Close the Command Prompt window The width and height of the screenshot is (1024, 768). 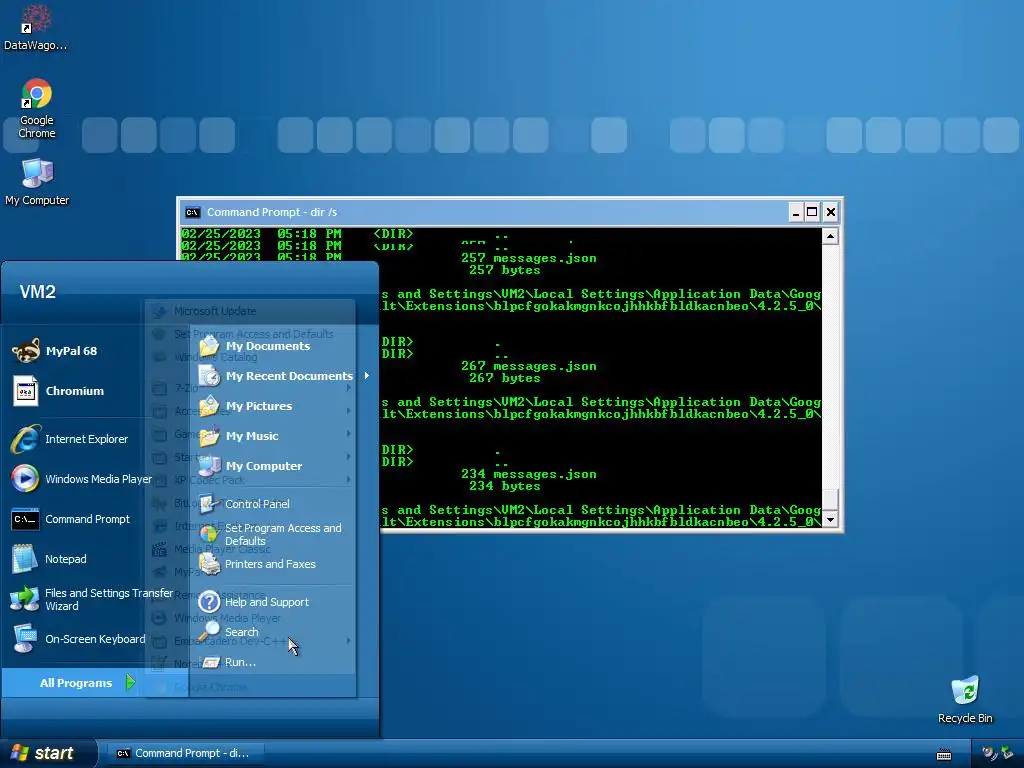coord(830,212)
